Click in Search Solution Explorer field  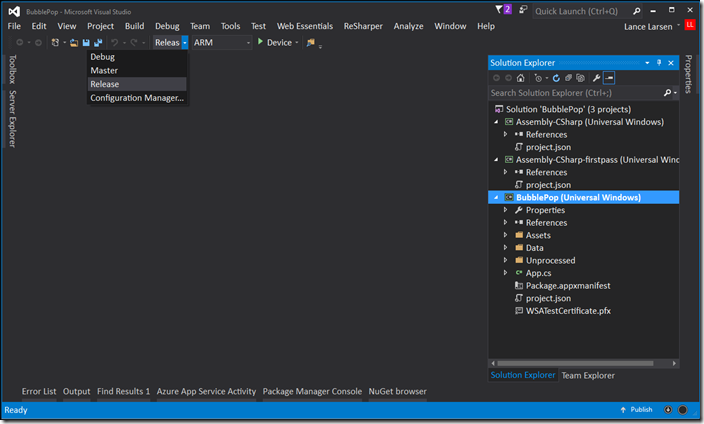[x=575, y=93]
